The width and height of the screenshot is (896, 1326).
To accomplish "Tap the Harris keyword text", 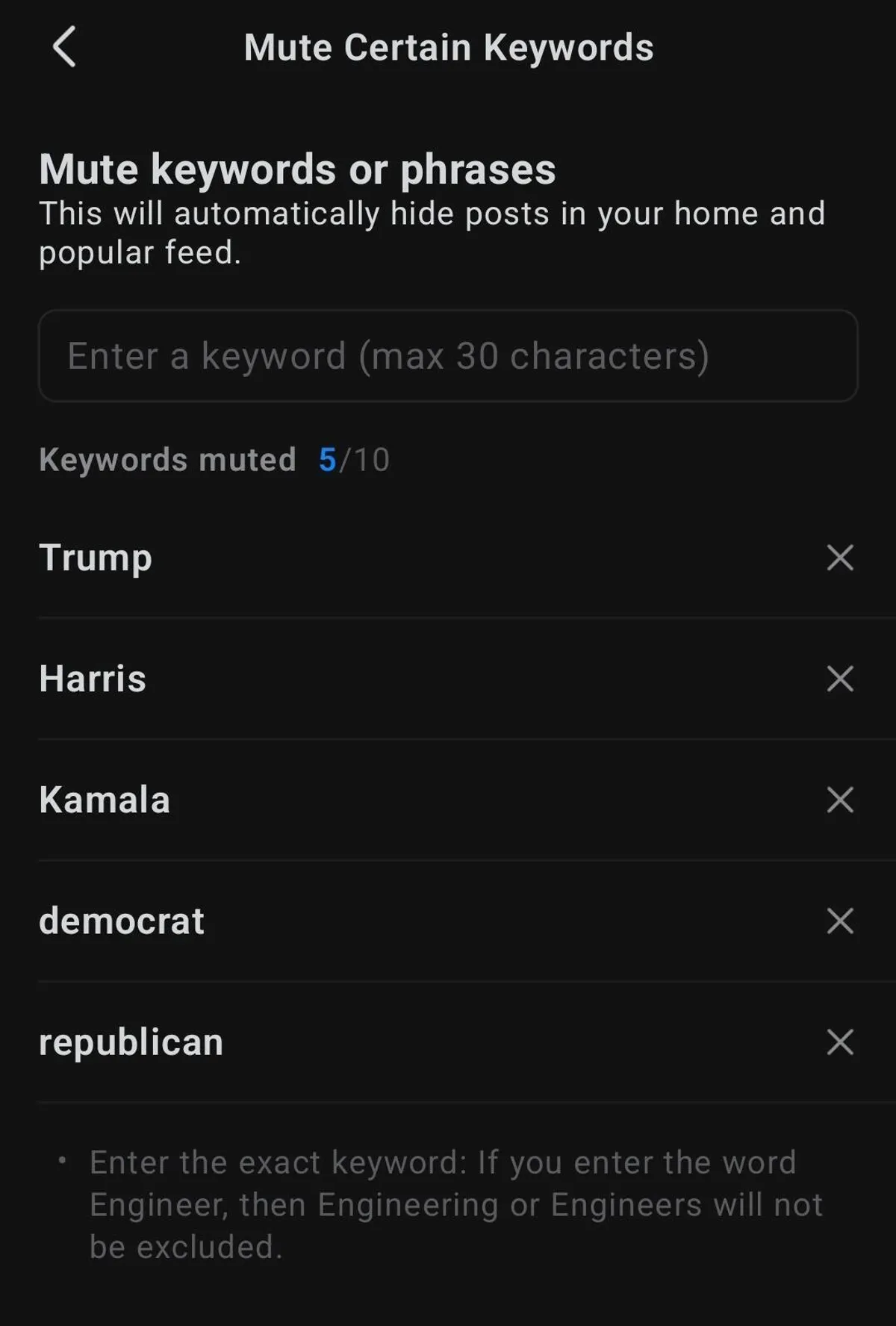I will pyautogui.click(x=93, y=679).
